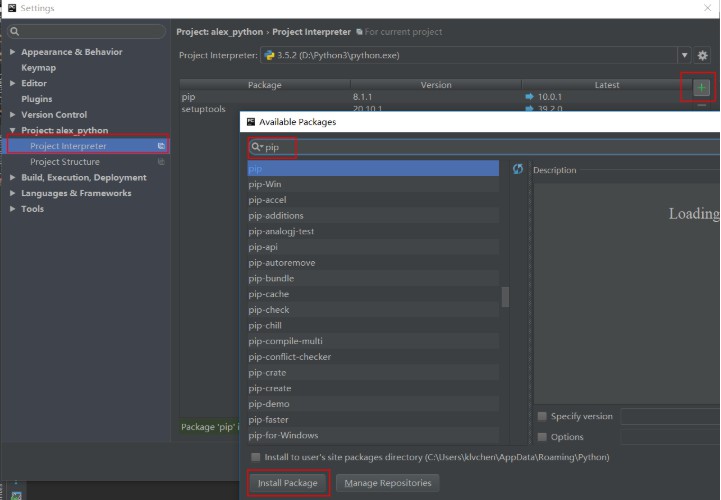
Task: Click the Settings window title icon
Action: [12, 8]
